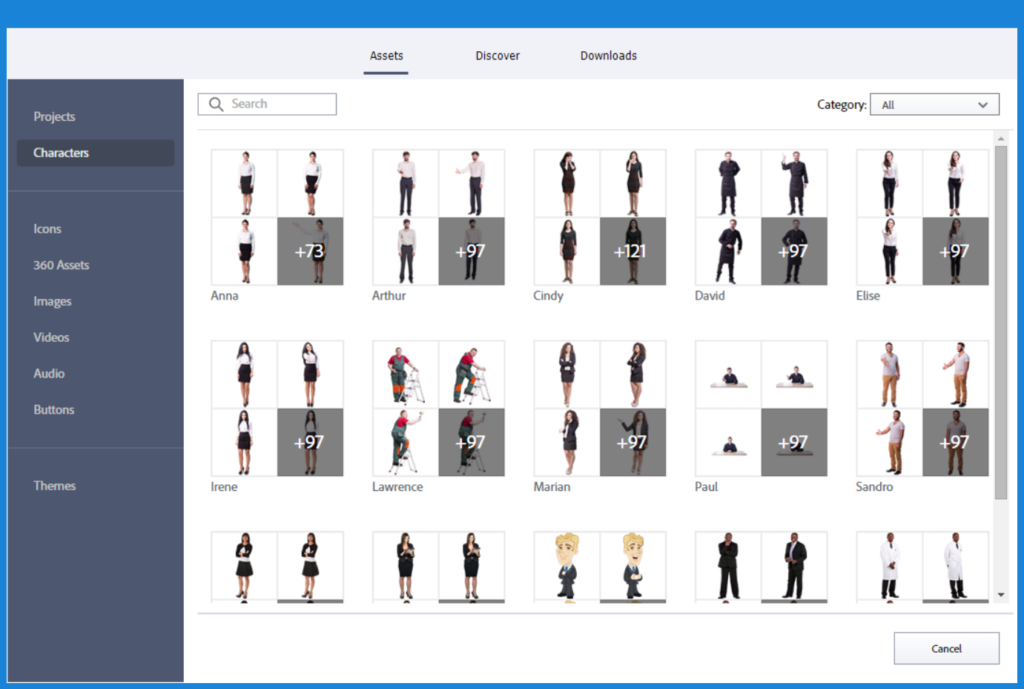Click the Anna character name
The height and width of the screenshot is (689, 1024).
pos(225,296)
